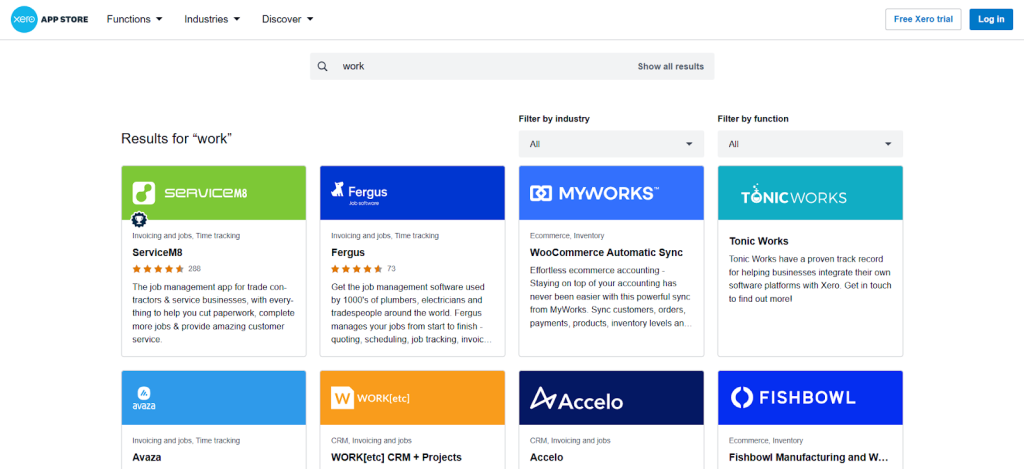Open the TonicWorks logo banner
1024x469 pixels.
[810, 193]
